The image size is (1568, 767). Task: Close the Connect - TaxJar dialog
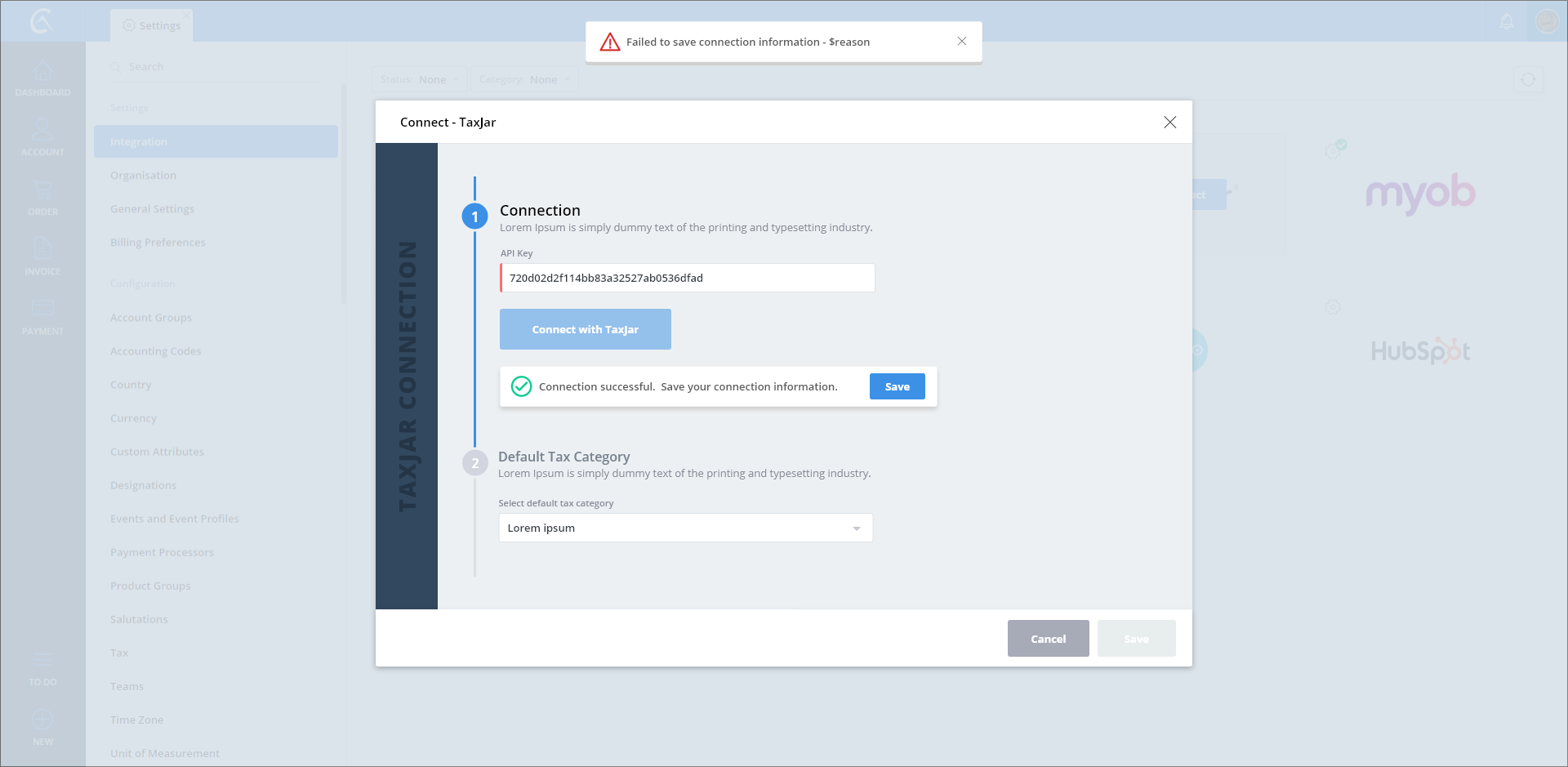tap(1169, 123)
